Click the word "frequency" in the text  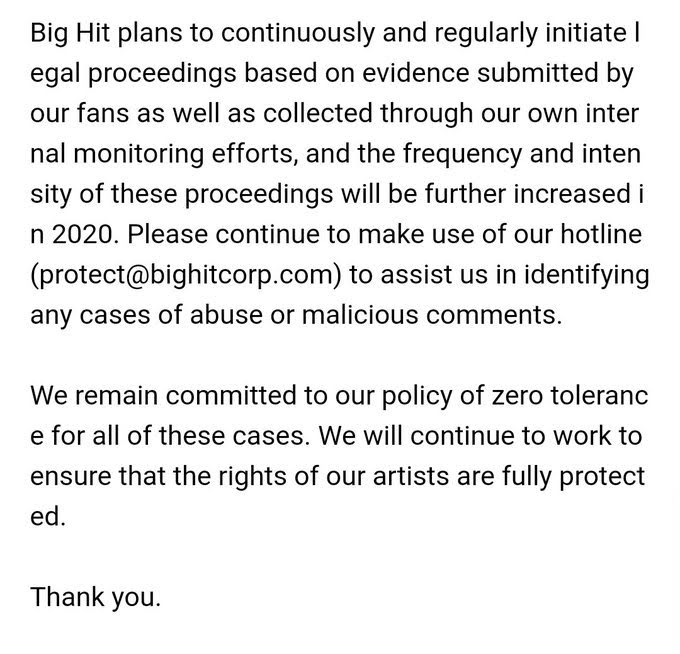[x=462, y=154]
